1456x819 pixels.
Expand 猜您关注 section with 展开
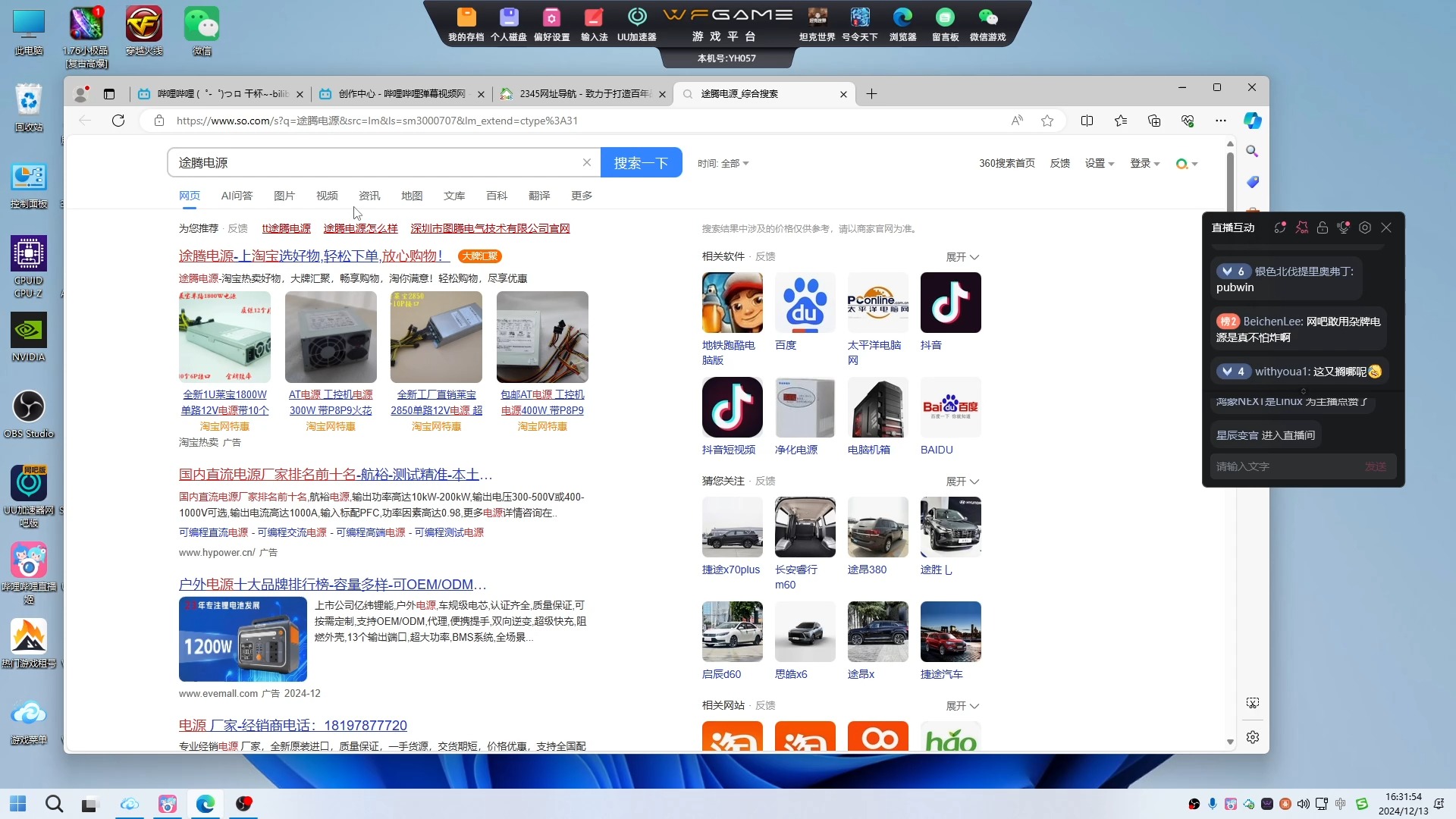point(962,482)
